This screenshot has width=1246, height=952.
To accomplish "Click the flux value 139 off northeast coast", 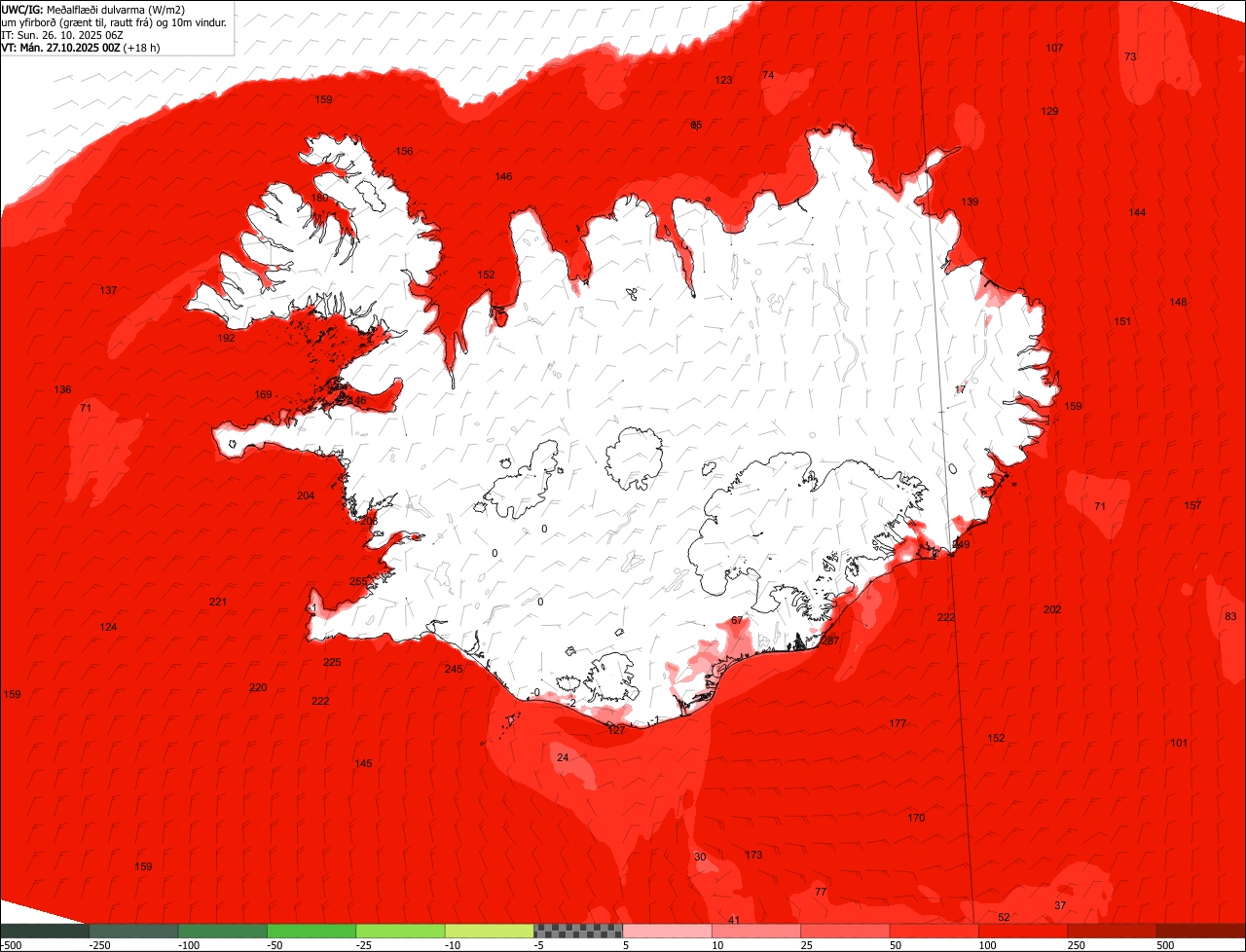I will 970,201.
